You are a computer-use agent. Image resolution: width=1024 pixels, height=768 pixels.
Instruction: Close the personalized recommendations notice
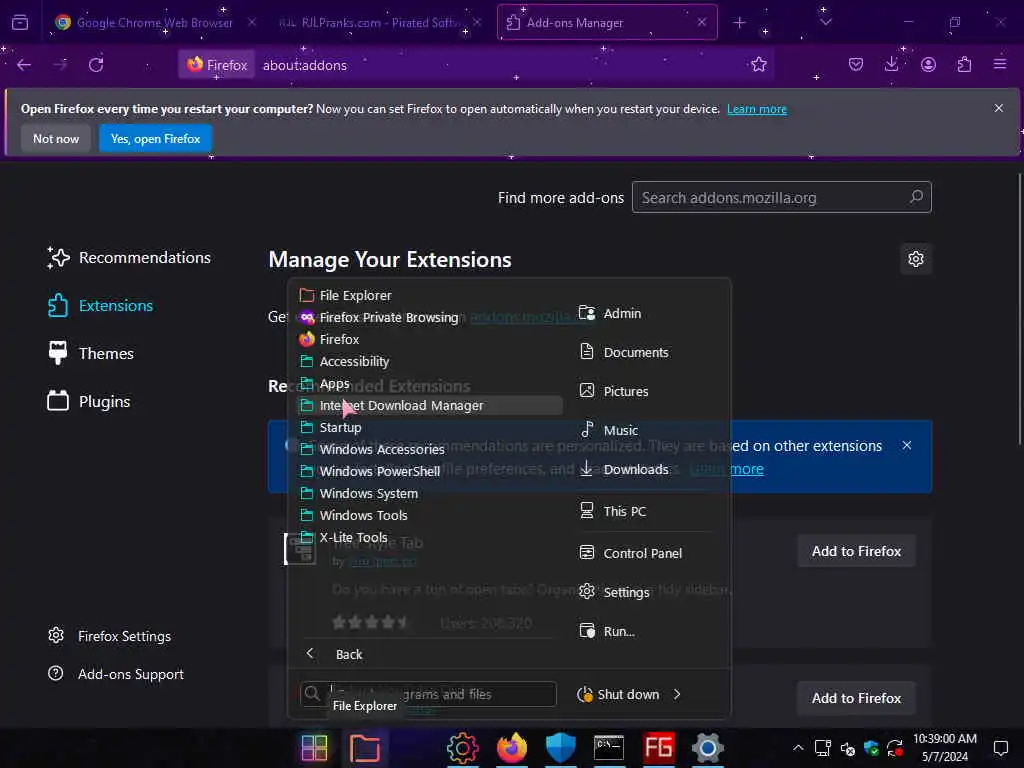click(x=906, y=446)
